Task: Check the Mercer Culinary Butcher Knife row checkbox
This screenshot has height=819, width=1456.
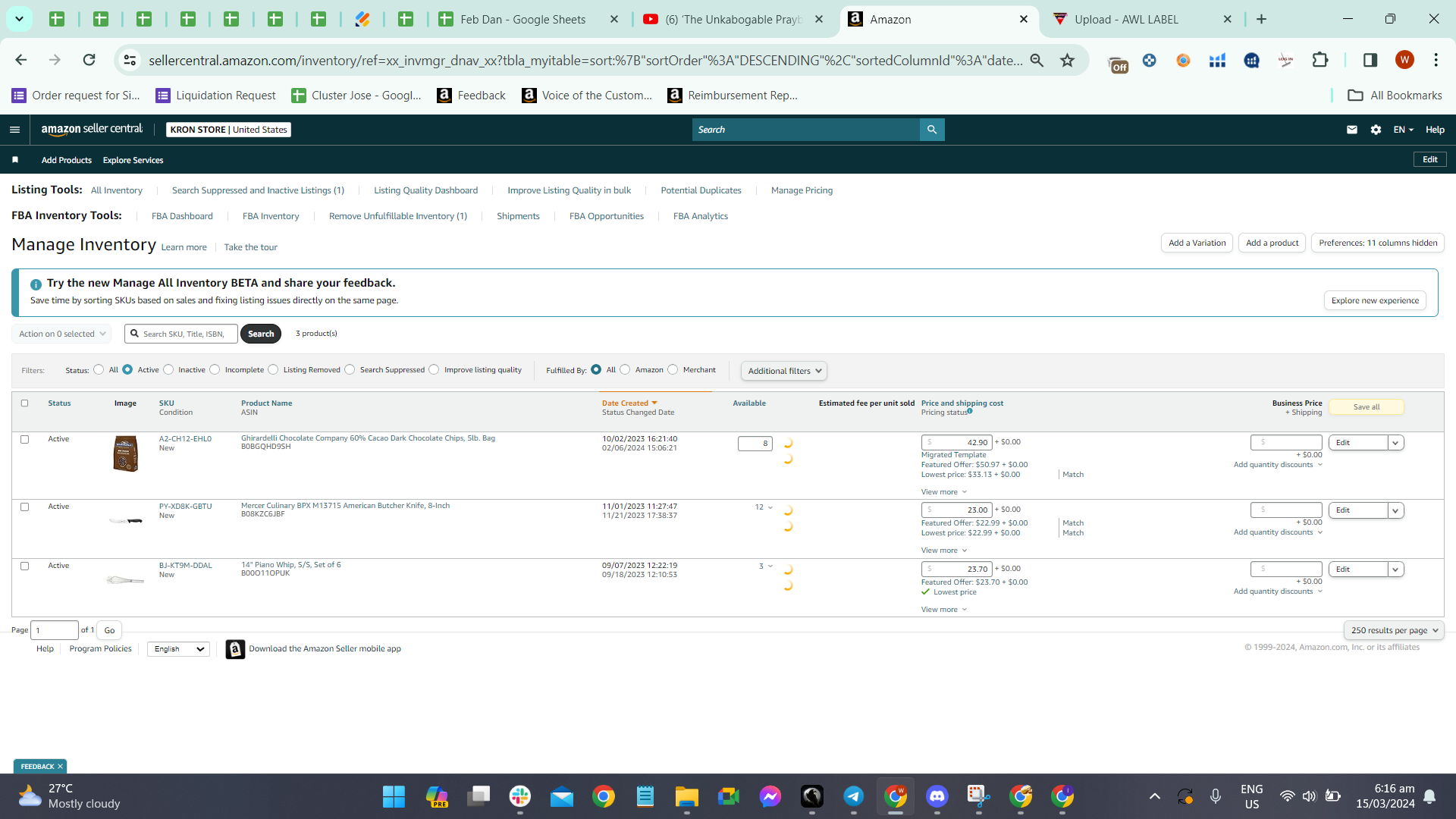Action: coord(24,507)
